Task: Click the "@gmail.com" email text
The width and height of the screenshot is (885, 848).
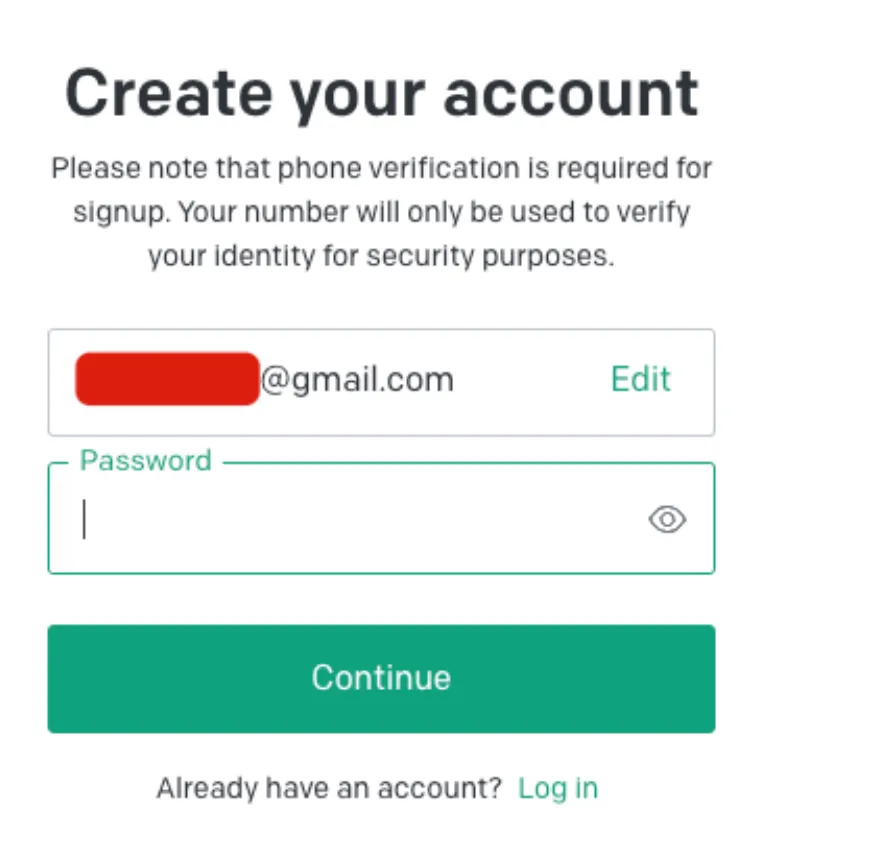Action: pos(357,380)
